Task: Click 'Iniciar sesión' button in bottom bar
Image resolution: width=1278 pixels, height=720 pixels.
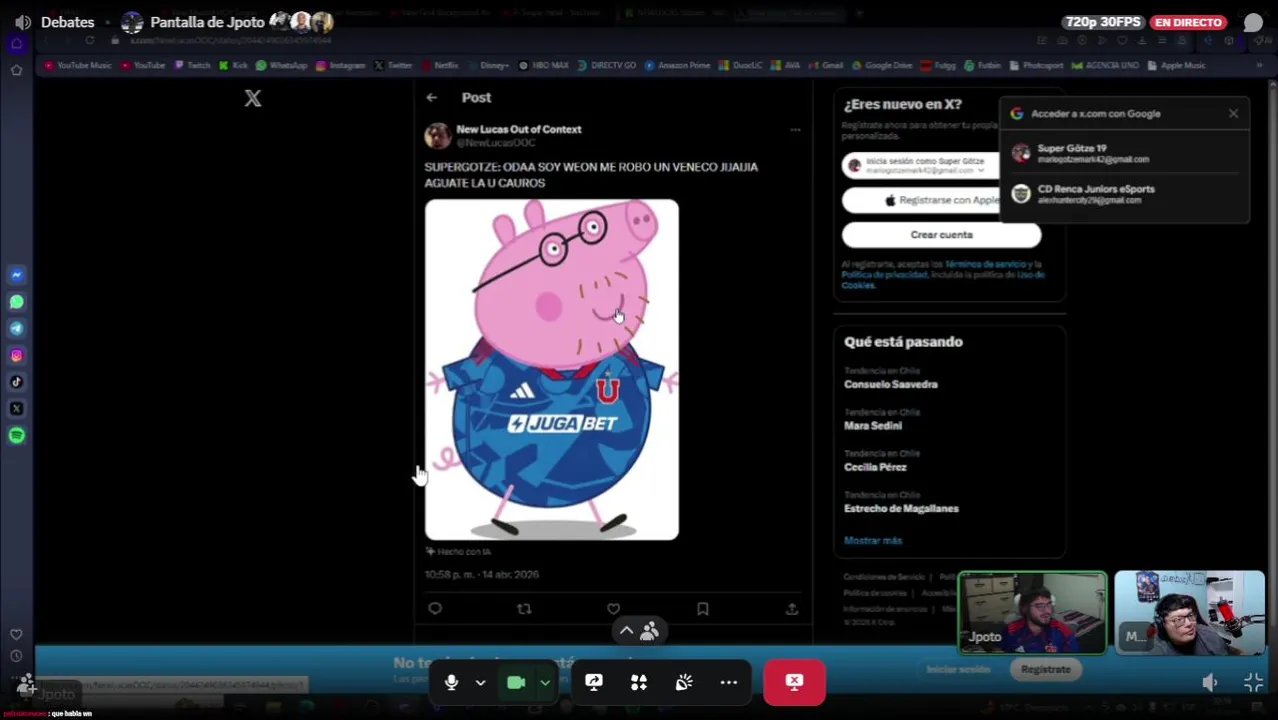Action: 958,670
